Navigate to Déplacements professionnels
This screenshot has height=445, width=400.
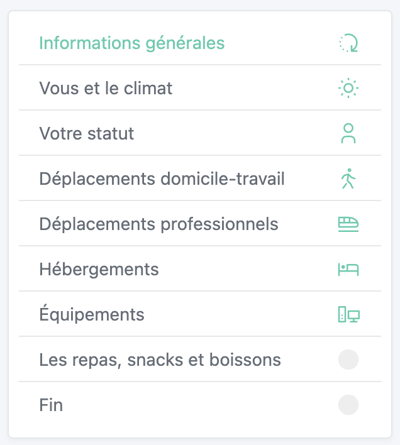pyautogui.click(x=159, y=224)
